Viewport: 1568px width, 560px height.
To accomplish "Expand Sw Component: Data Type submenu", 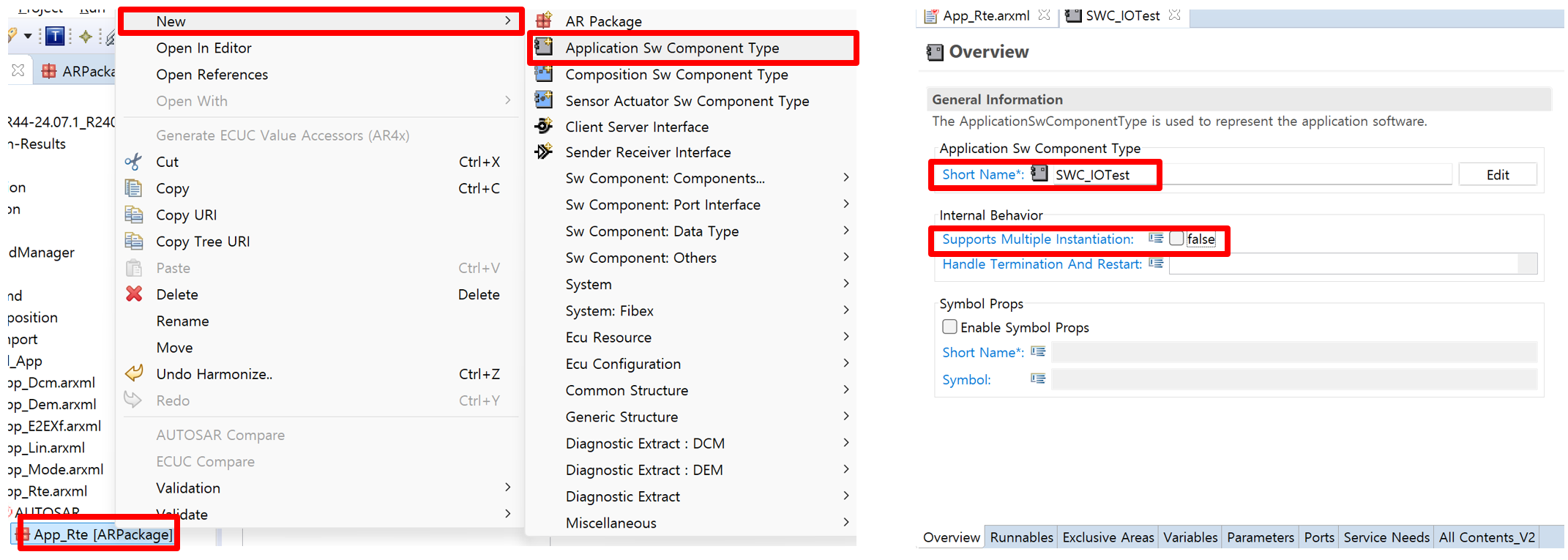I will (x=846, y=230).
